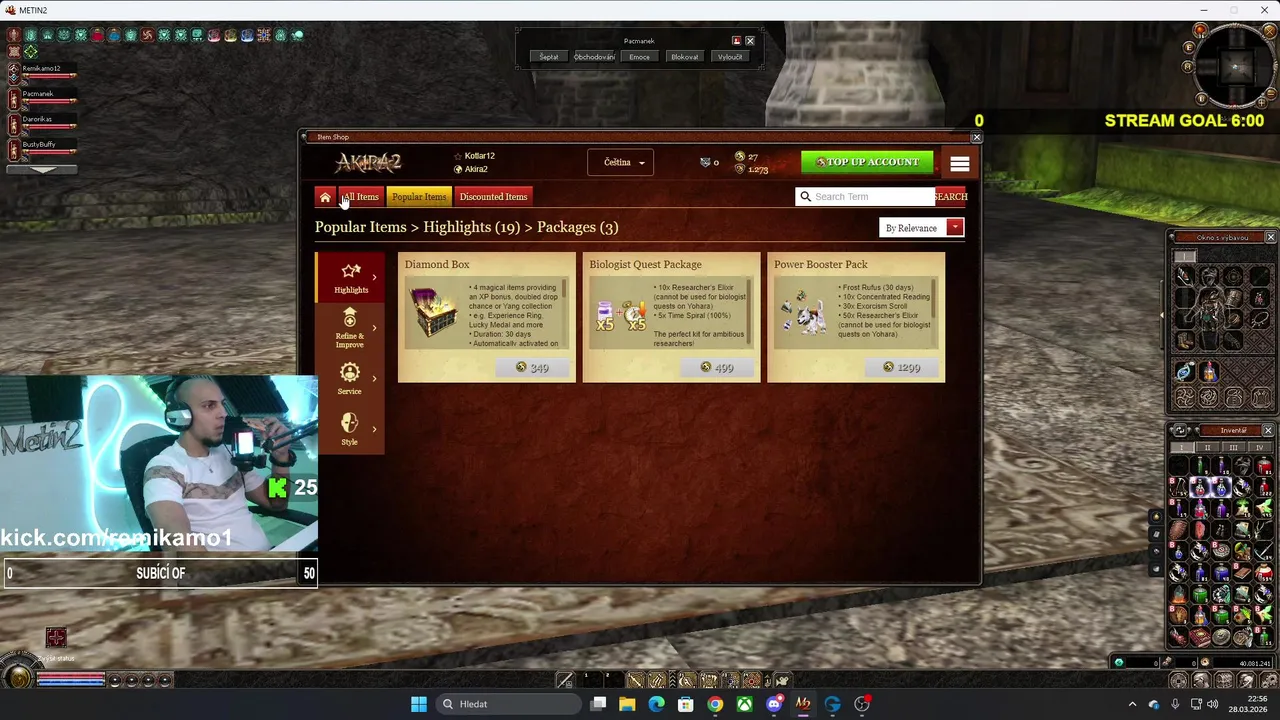Click Popular Items breadcrumb link
This screenshot has height=720, width=1280.
click(361, 227)
